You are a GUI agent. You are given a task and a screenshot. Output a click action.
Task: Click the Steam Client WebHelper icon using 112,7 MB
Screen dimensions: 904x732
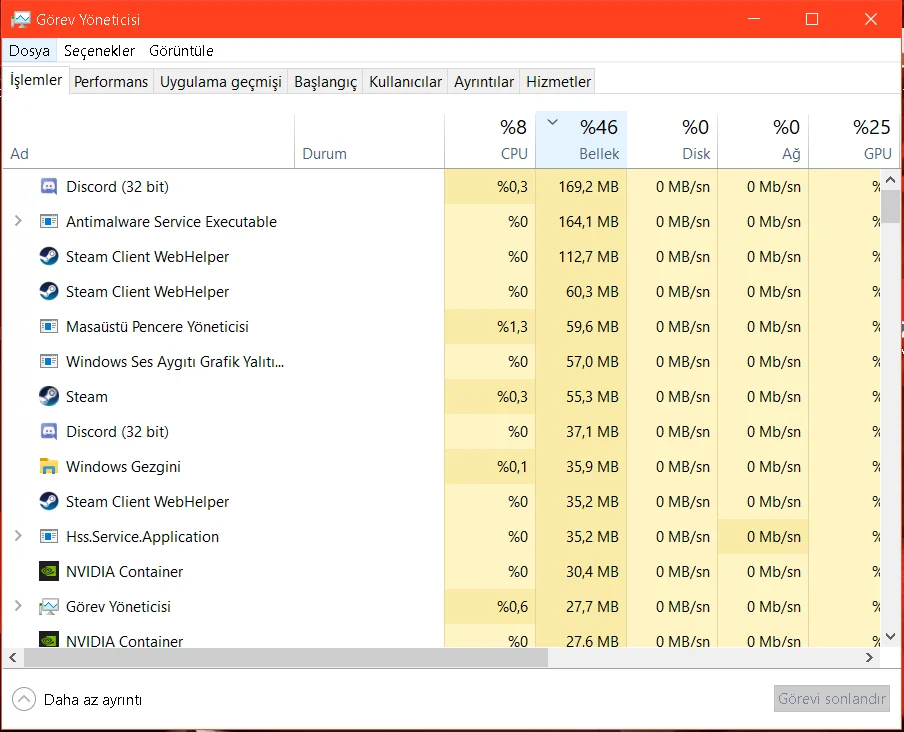(x=49, y=256)
